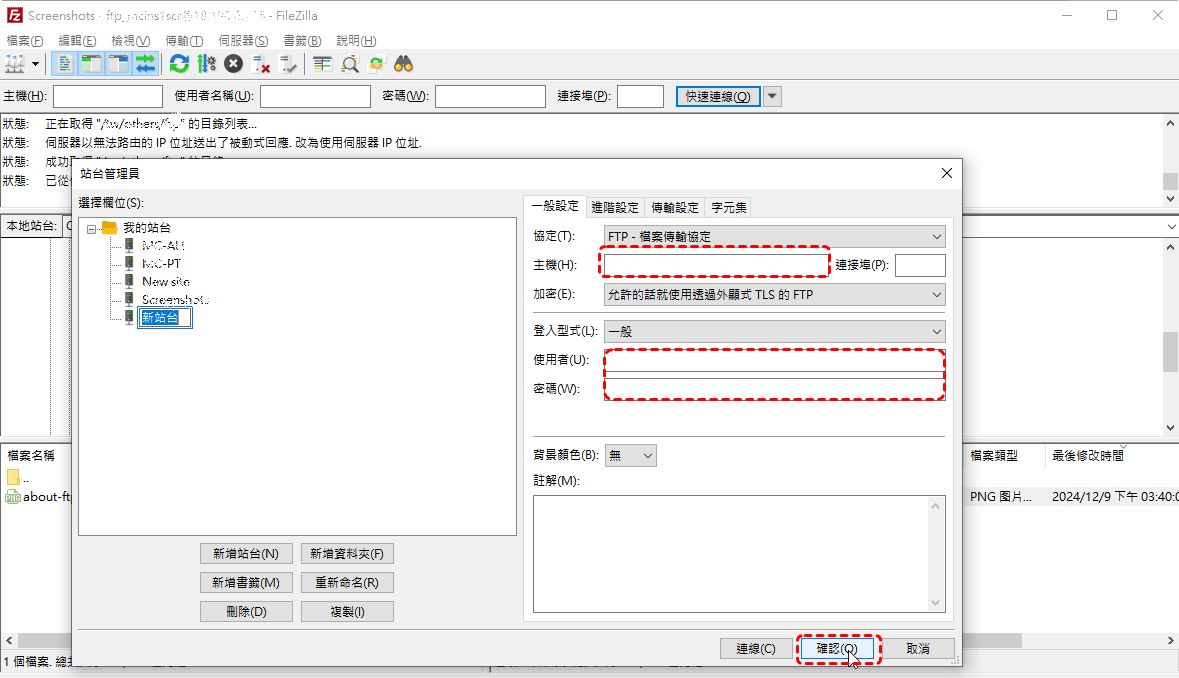Click the 使用者(U) username input
Screen dimensions: 1179x678
click(x=774, y=360)
